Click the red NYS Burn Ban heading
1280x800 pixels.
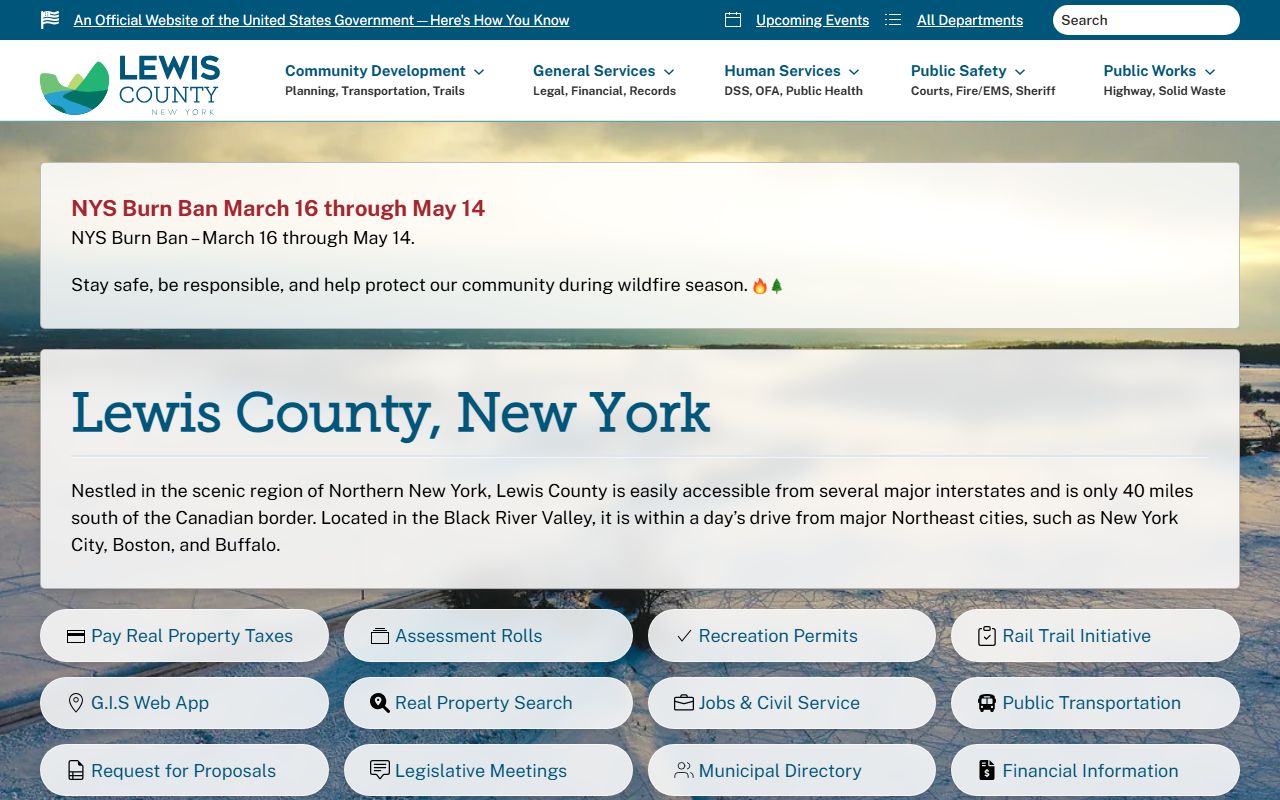[278, 208]
